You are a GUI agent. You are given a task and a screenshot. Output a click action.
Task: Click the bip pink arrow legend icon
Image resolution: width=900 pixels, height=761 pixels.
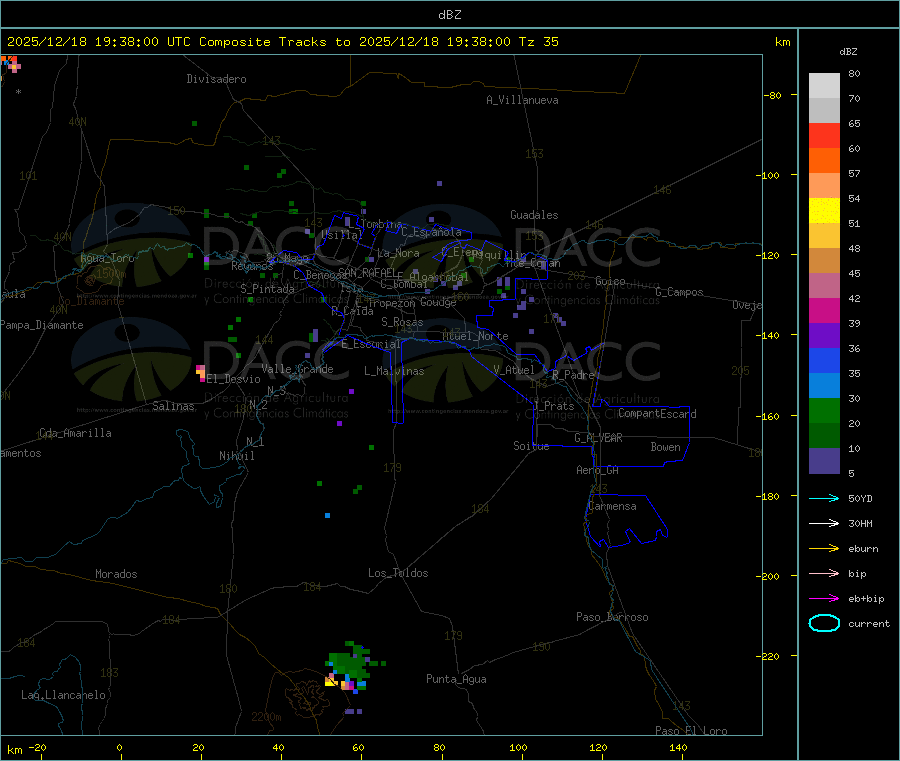824,573
